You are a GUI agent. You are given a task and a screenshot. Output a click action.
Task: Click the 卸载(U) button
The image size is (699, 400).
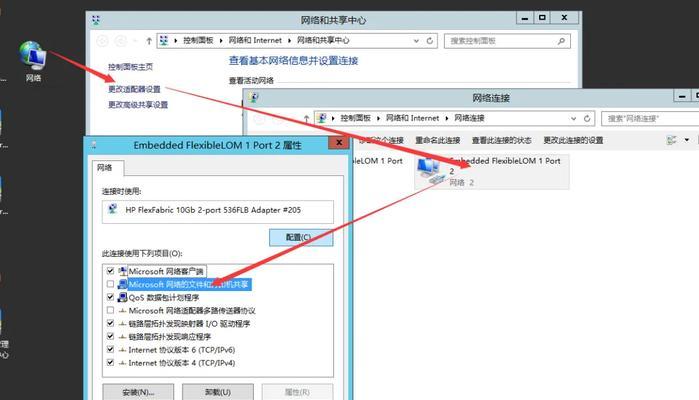tap(218, 392)
